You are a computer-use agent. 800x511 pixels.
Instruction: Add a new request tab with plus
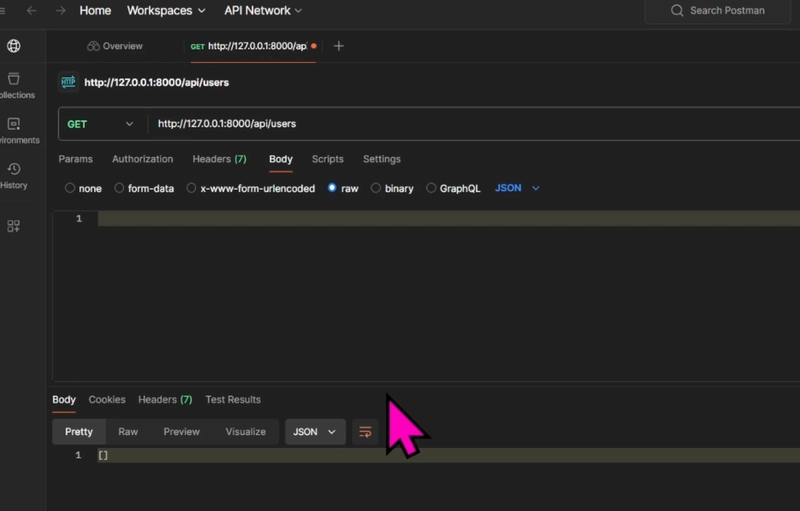pos(338,46)
